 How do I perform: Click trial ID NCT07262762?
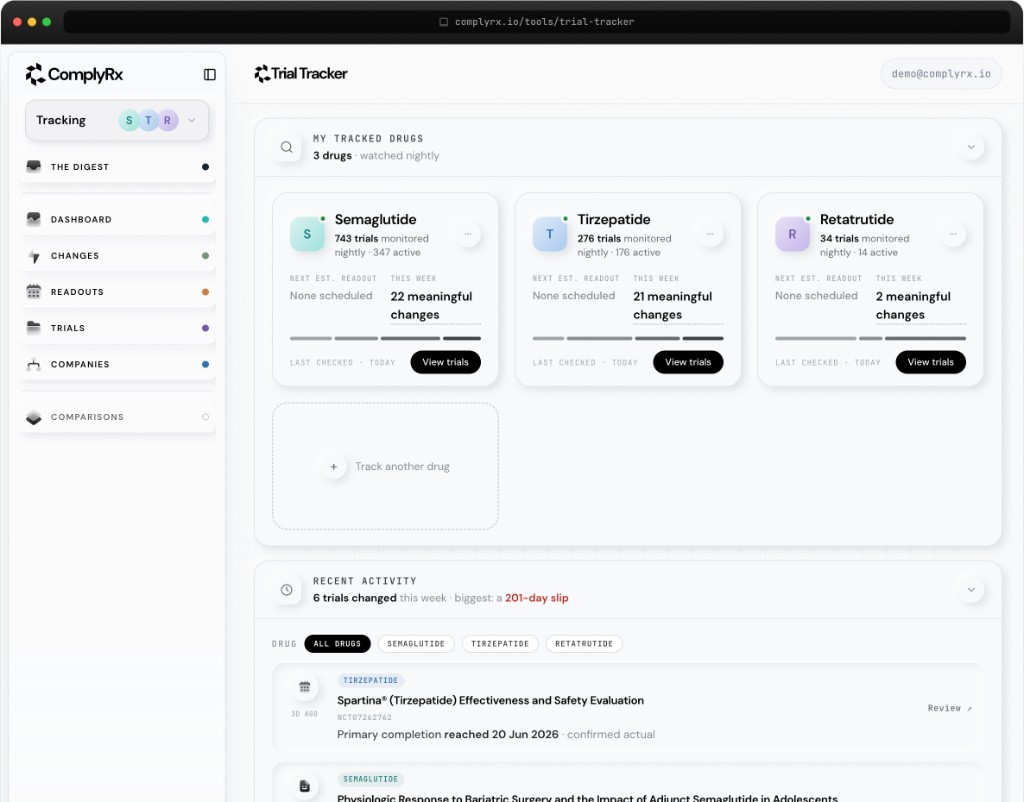point(364,717)
